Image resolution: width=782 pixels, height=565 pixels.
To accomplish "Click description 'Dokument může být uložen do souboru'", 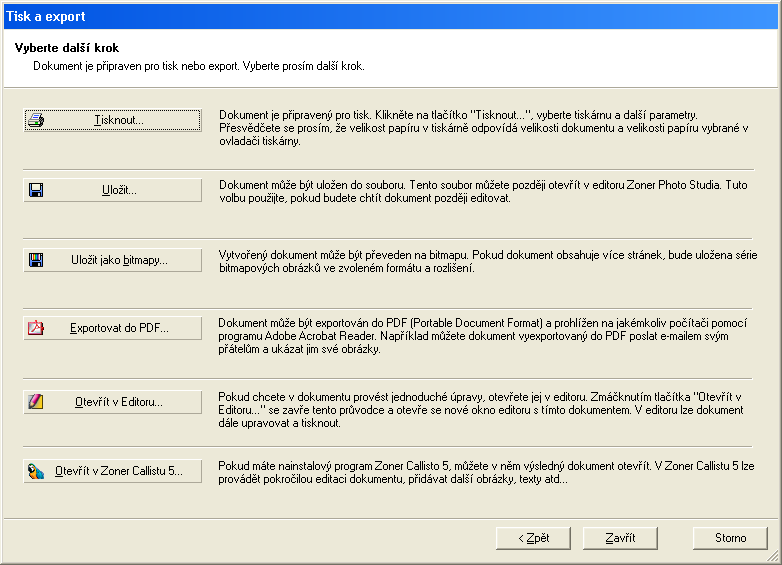I will [x=483, y=191].
